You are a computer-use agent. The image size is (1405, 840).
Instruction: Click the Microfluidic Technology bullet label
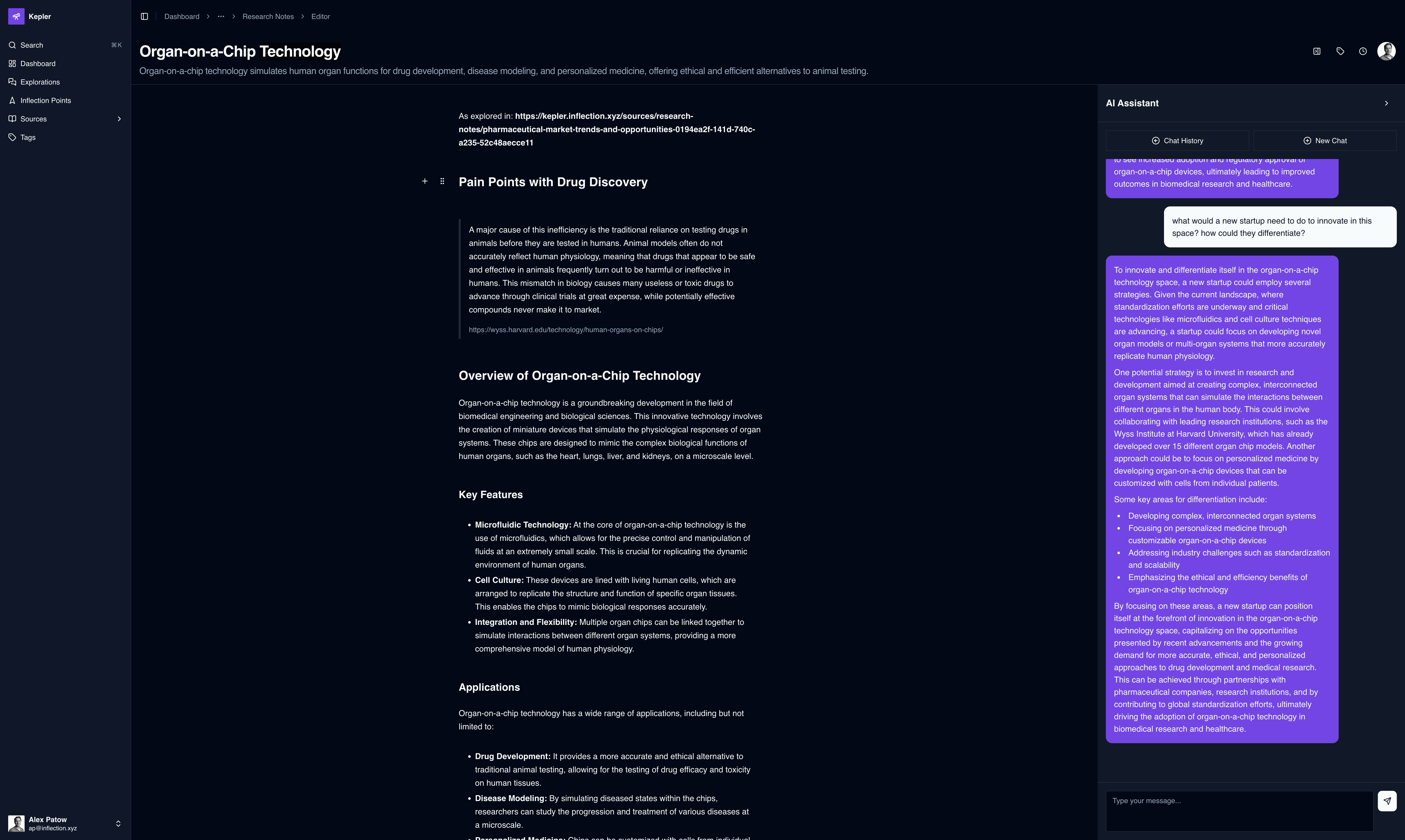(523, 525)
